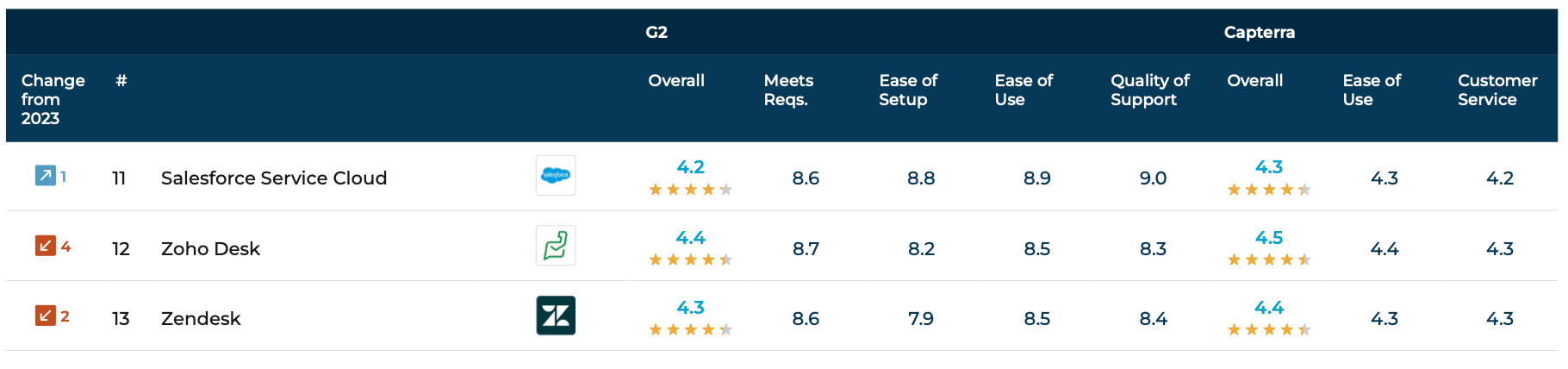Open the Zendesk name link

pos(201,318)
